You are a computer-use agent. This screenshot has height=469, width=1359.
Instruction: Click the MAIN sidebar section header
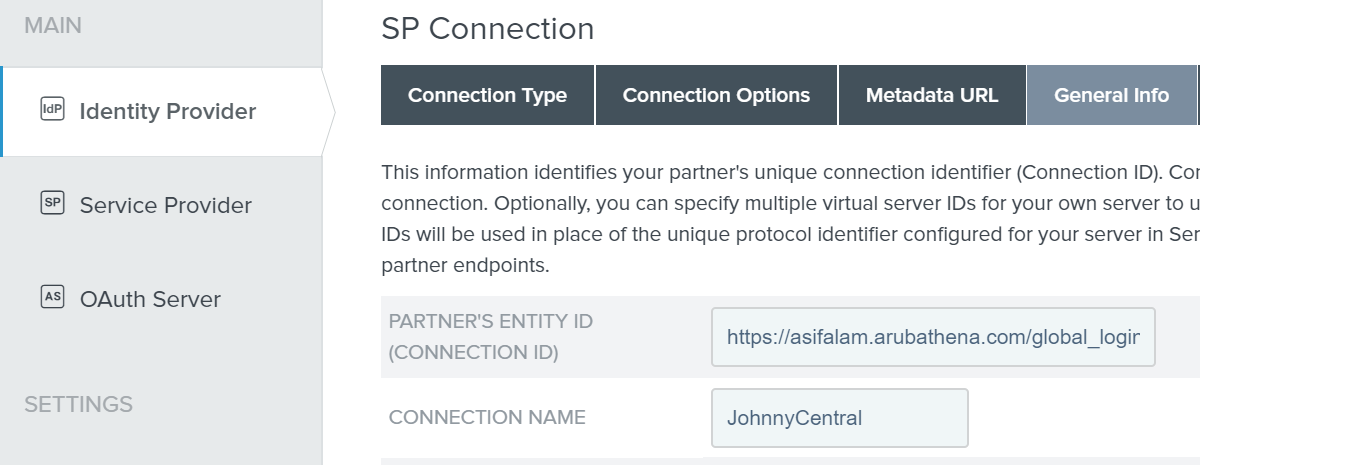53,26
